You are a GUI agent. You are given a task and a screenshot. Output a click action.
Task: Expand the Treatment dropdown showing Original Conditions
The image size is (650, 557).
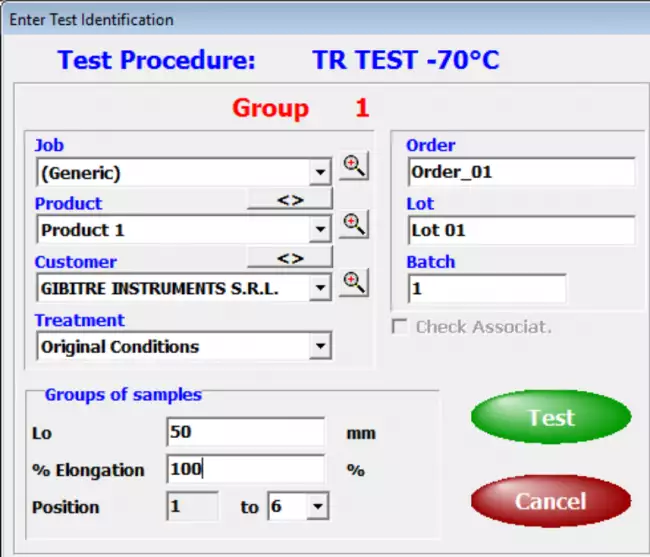[320, 347]
